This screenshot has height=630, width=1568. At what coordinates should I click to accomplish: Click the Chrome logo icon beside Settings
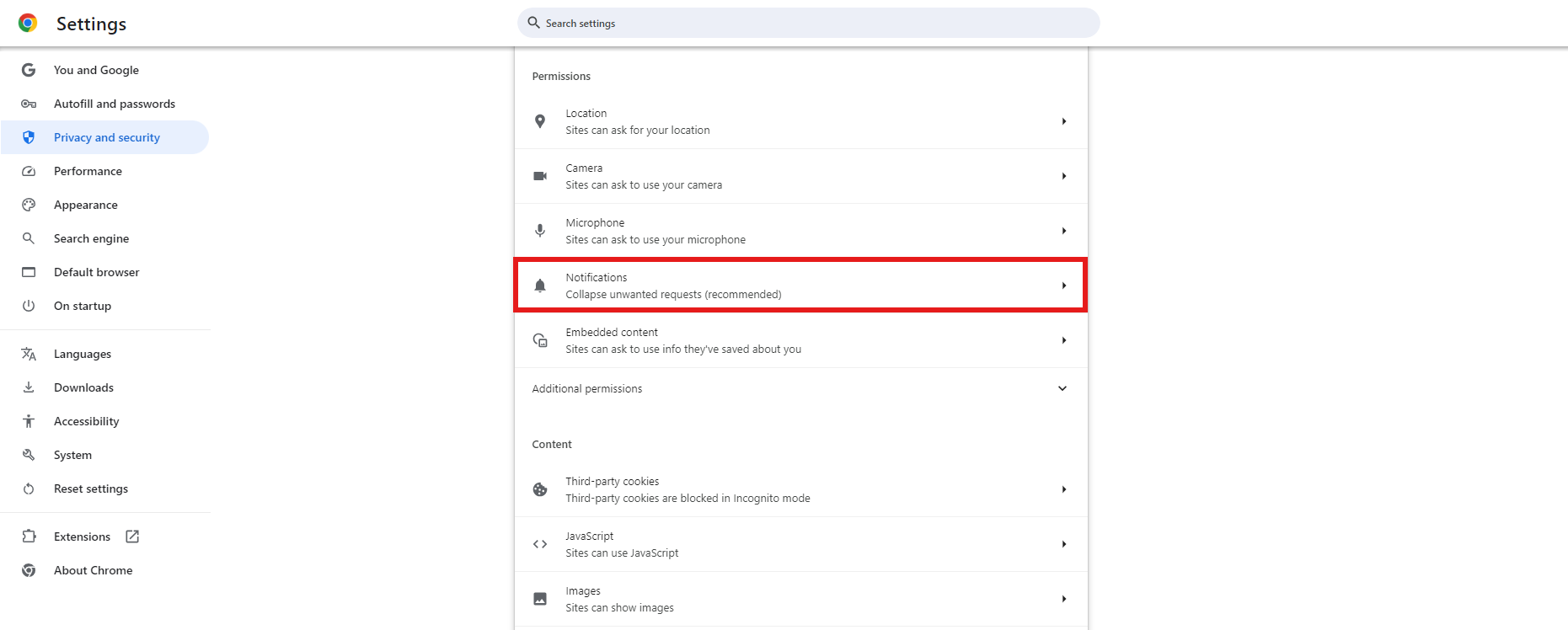[x=28, y=24]
